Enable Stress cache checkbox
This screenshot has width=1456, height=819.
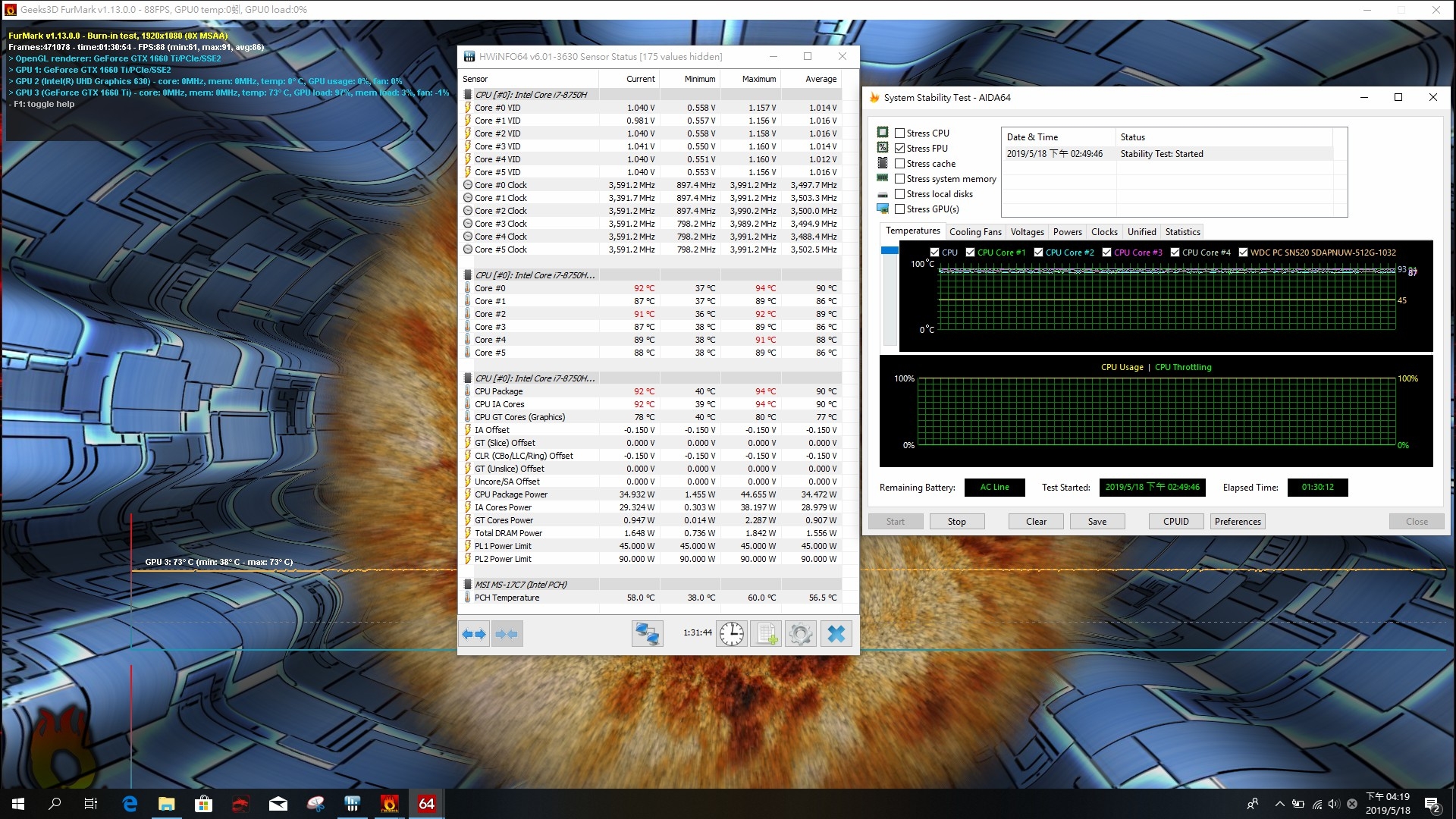(x=900, y=164)
